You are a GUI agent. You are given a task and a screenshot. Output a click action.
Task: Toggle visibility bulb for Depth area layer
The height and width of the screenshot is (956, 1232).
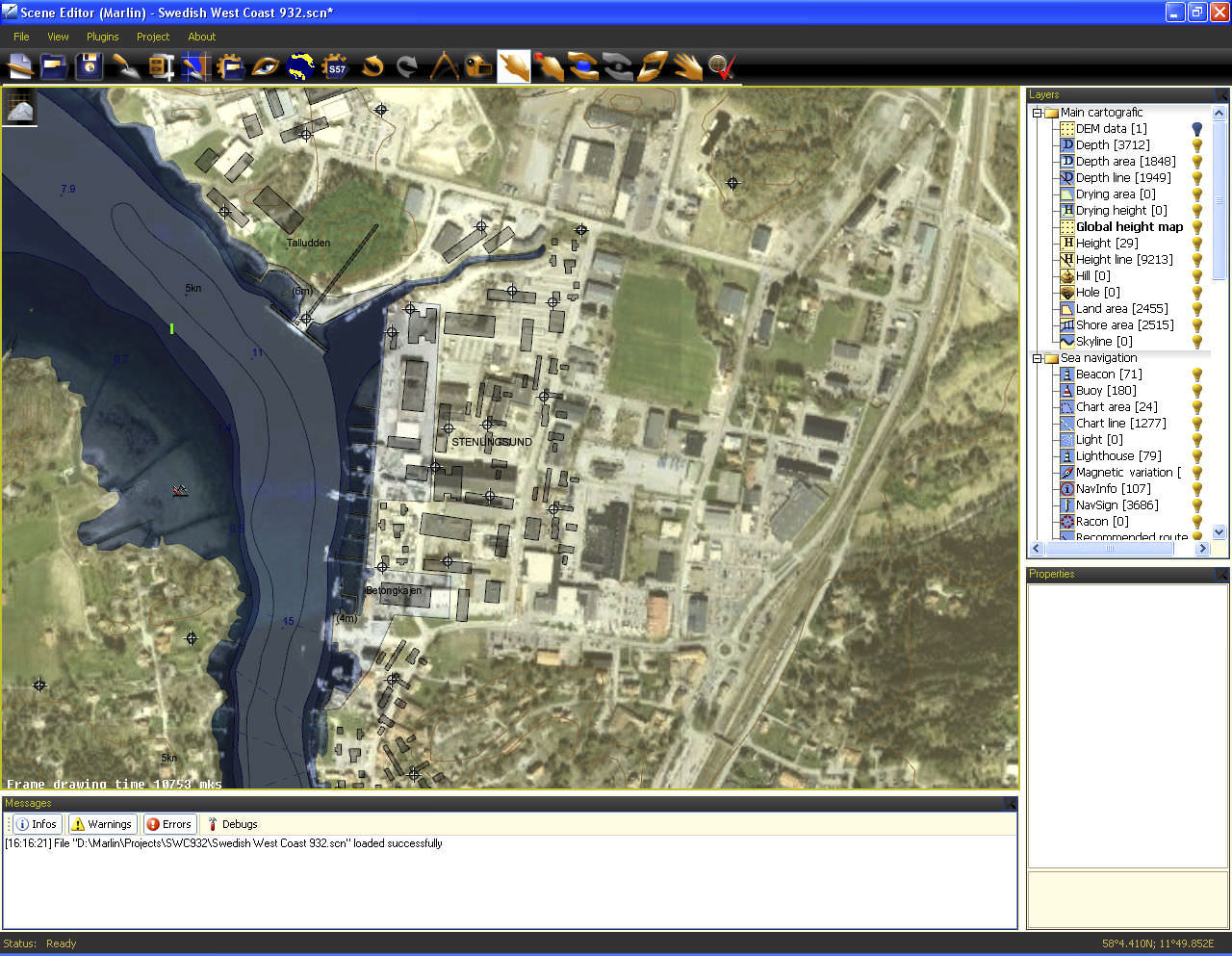1197,162
